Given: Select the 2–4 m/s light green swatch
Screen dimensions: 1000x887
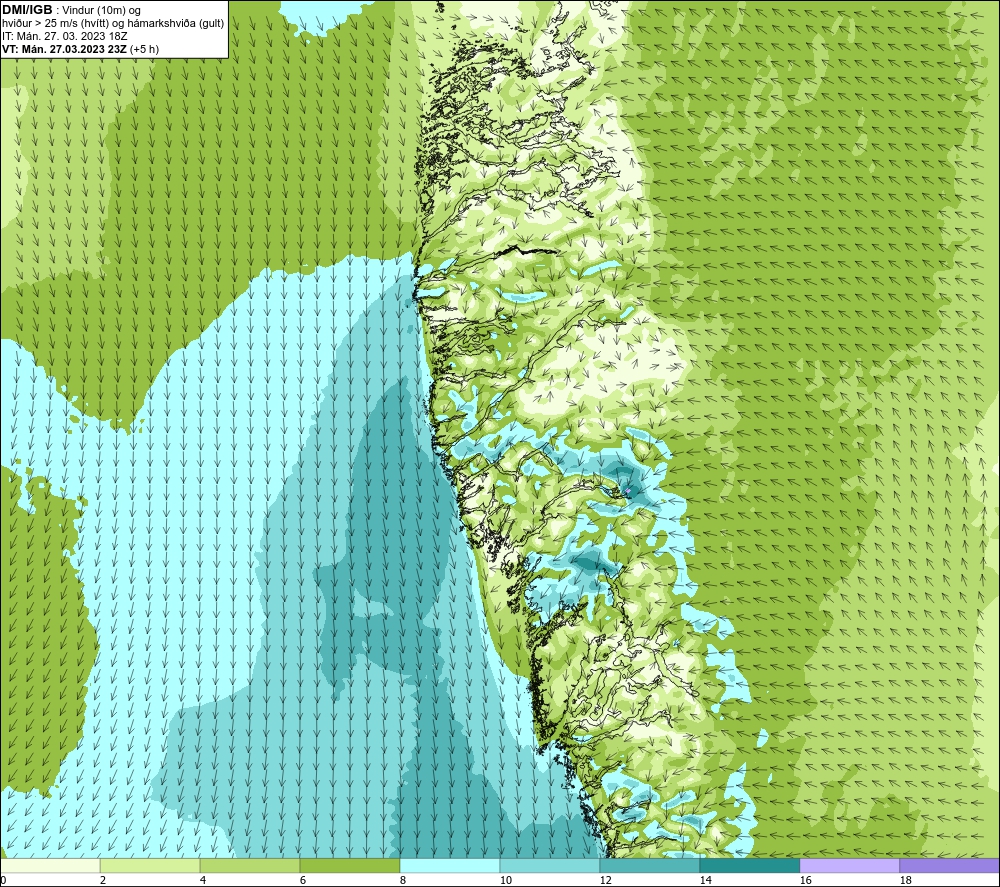Looking at the screenshot, I should click(150, 866).
